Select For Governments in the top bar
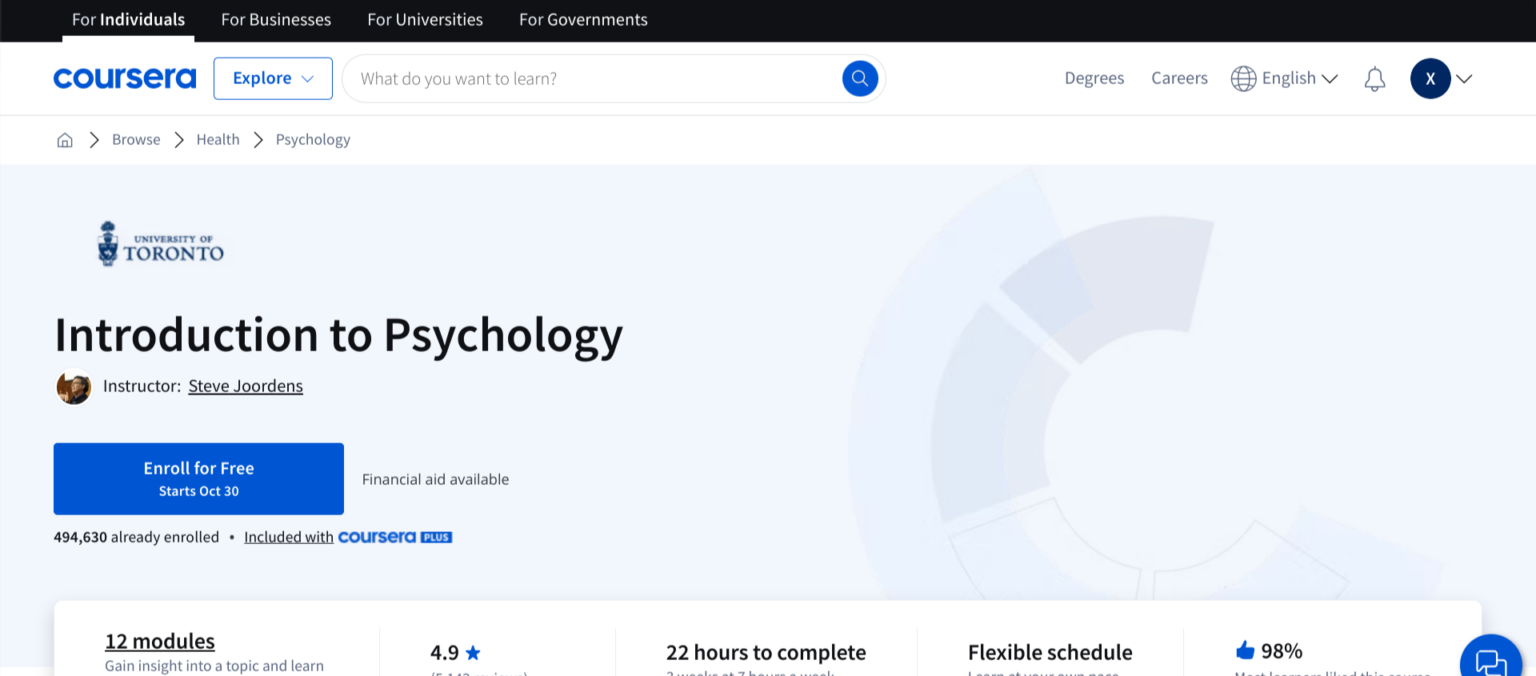The image size is (1536, 676). 583,19
